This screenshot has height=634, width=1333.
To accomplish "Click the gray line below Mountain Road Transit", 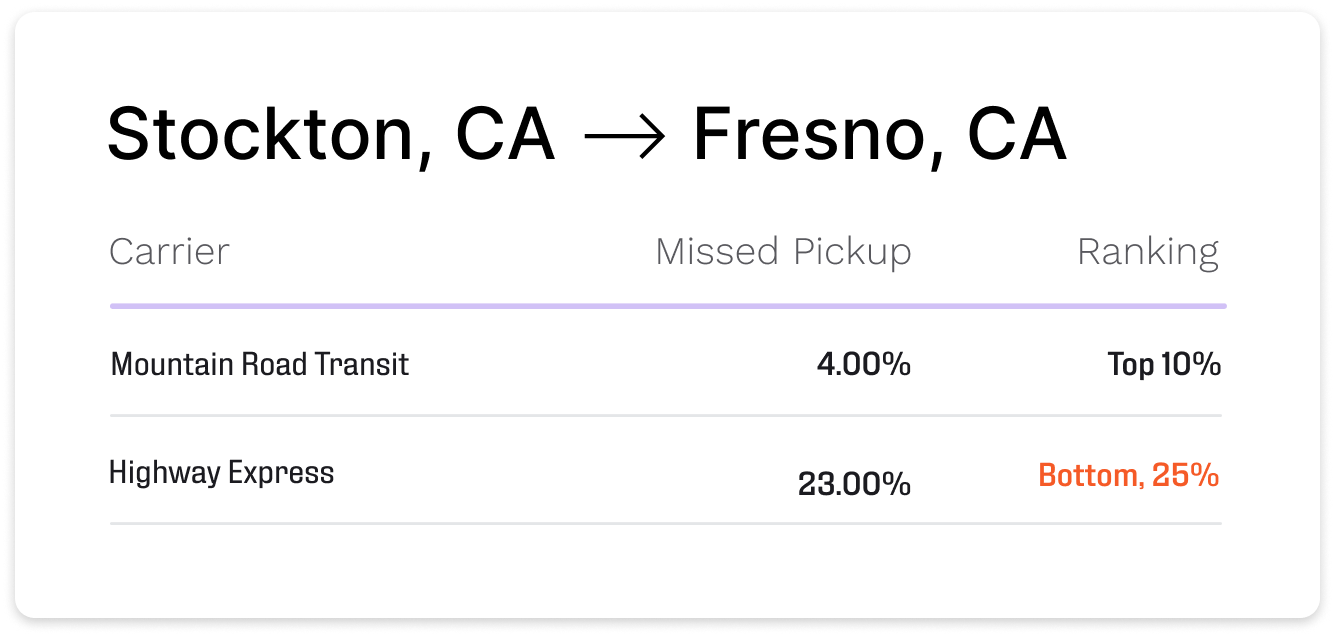I will (666, 415).
